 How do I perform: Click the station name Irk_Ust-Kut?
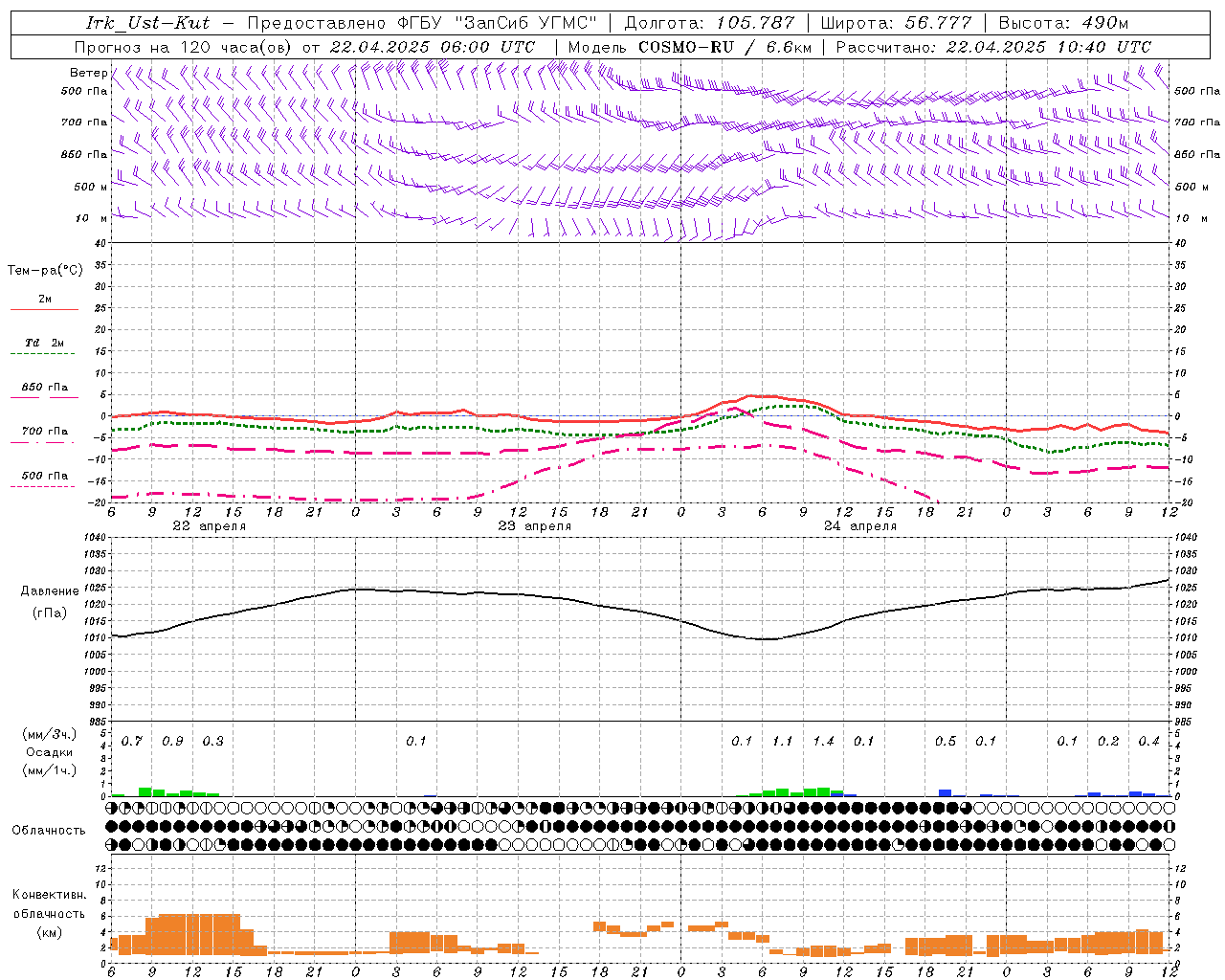pyautogui.click(x=148, y=23)
